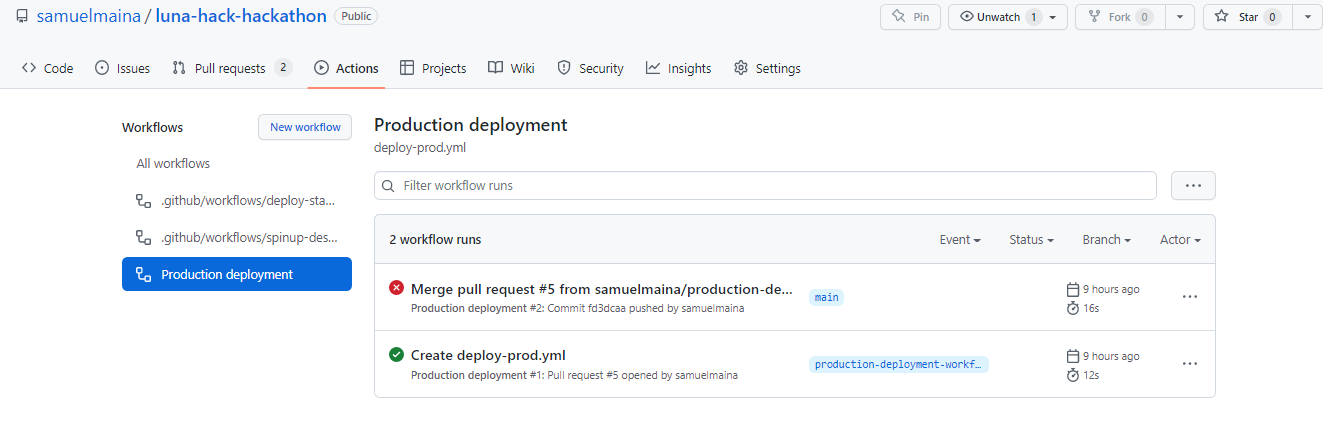Click the '2 workflow runs' count text
This screenshot has width=1323, height=437.
435,240
